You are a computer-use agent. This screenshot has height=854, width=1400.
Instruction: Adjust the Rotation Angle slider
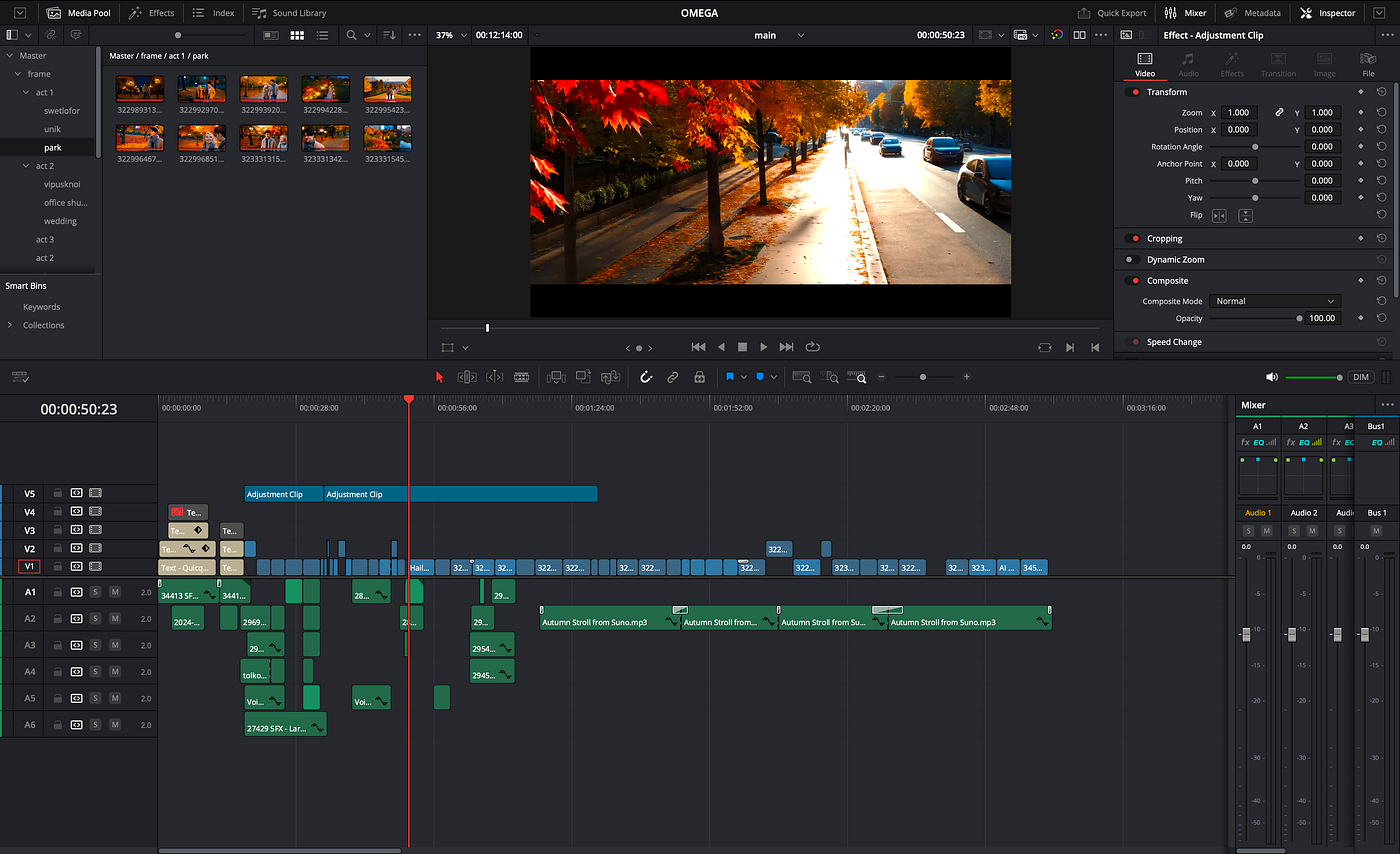coord(1256,147)
